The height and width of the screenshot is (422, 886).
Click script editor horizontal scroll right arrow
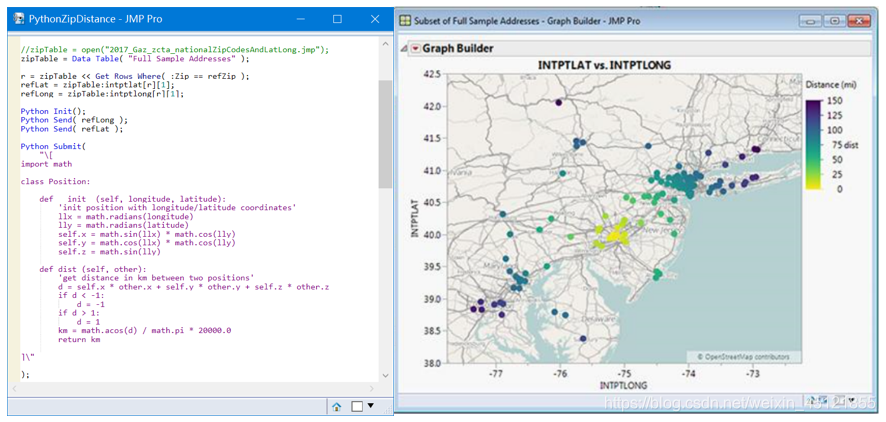(x=371, y=389)
